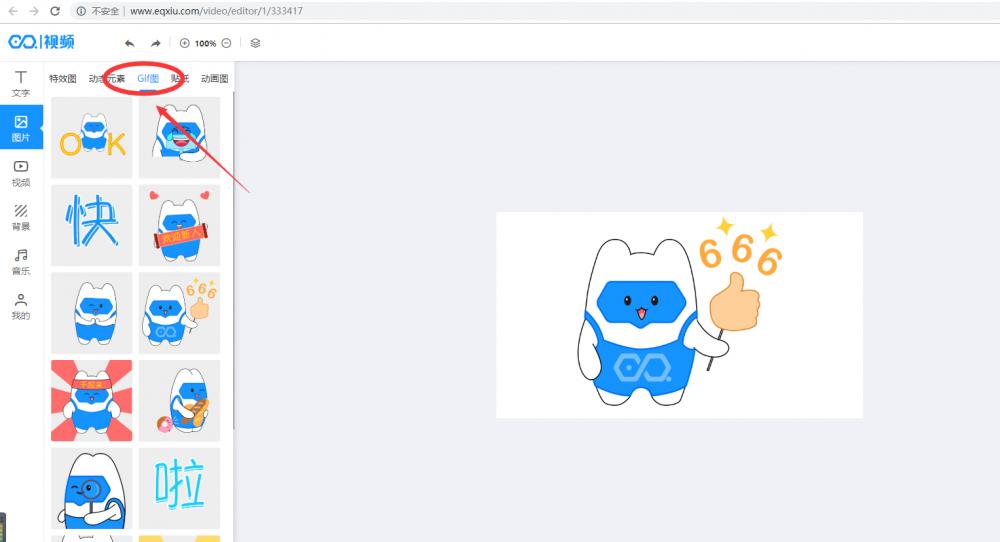The height and width of the screenshot is (542, 1000).
Task: Insert the mascot with red banner gif
Action: (x=179, y=225)
